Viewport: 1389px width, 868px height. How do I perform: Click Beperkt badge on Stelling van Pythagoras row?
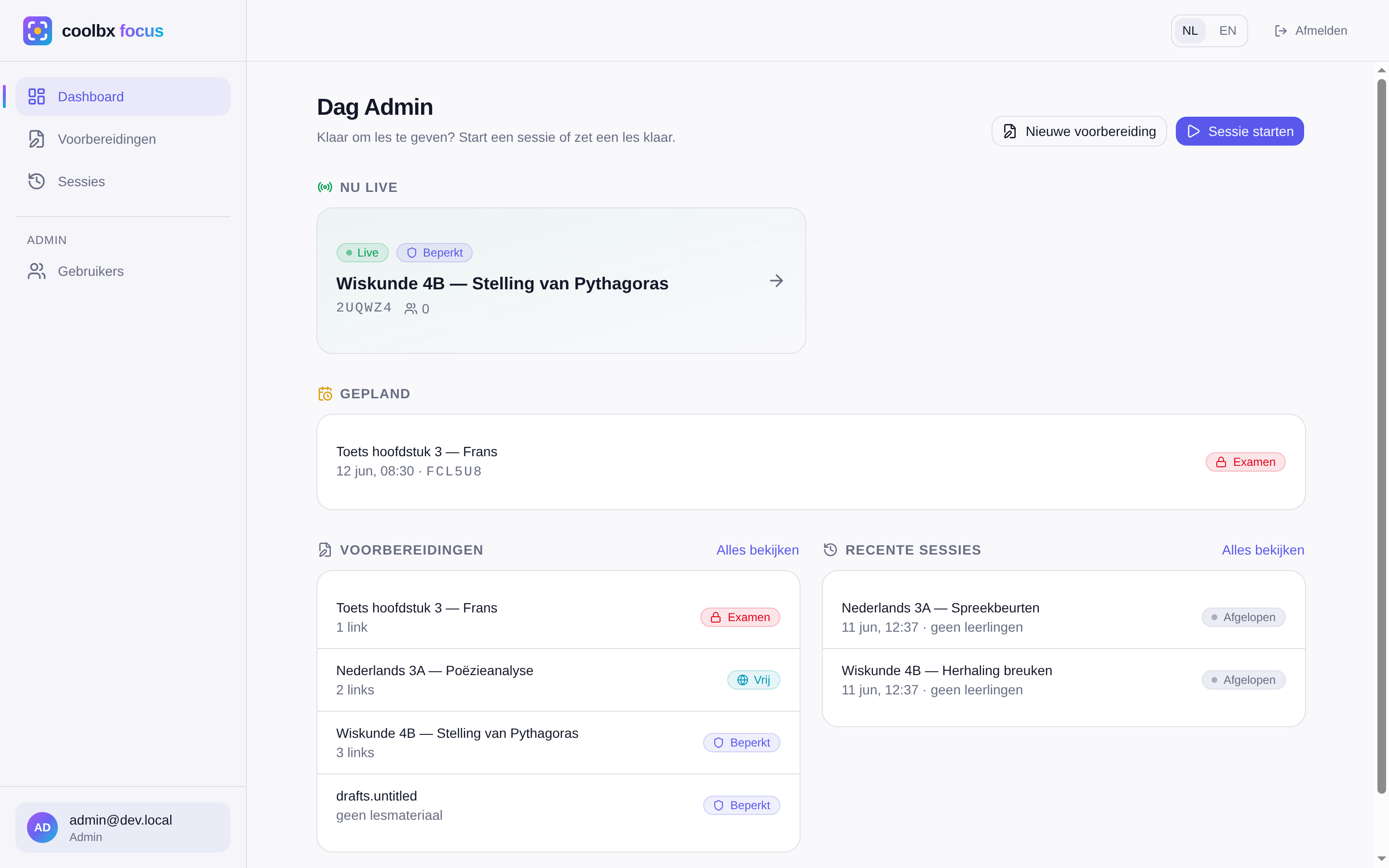pyautogui.click(x=742, y=742)
